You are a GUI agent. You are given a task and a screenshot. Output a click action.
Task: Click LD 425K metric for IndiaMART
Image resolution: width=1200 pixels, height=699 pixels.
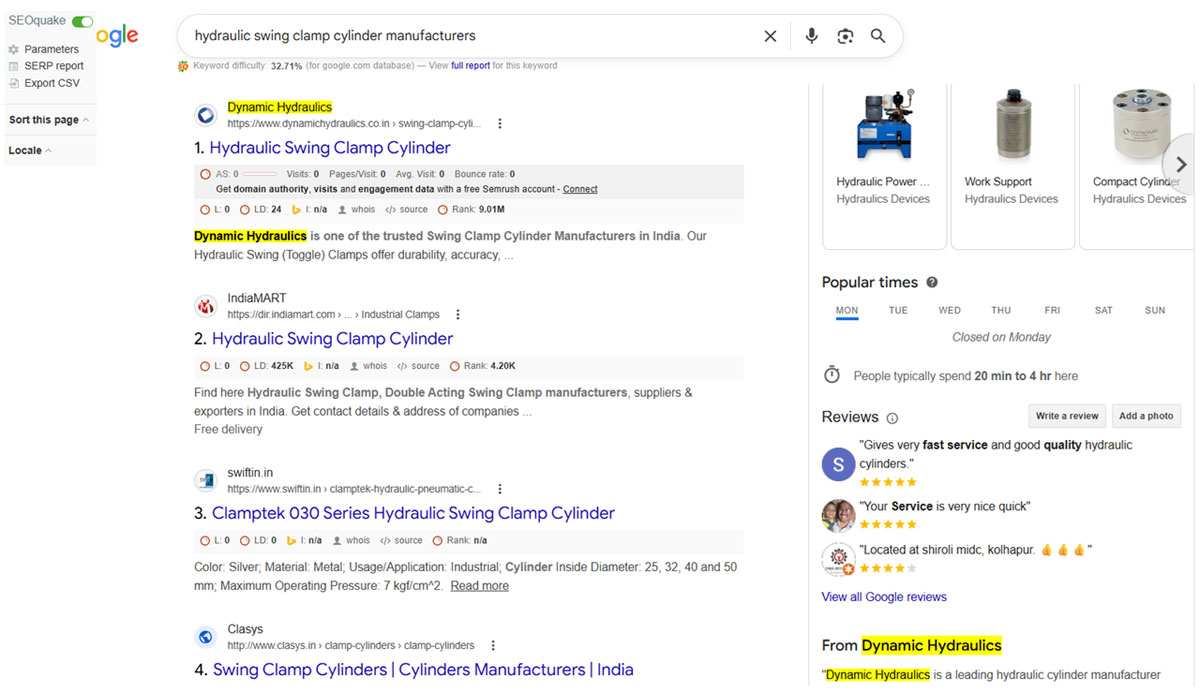(x=267, y=366)
